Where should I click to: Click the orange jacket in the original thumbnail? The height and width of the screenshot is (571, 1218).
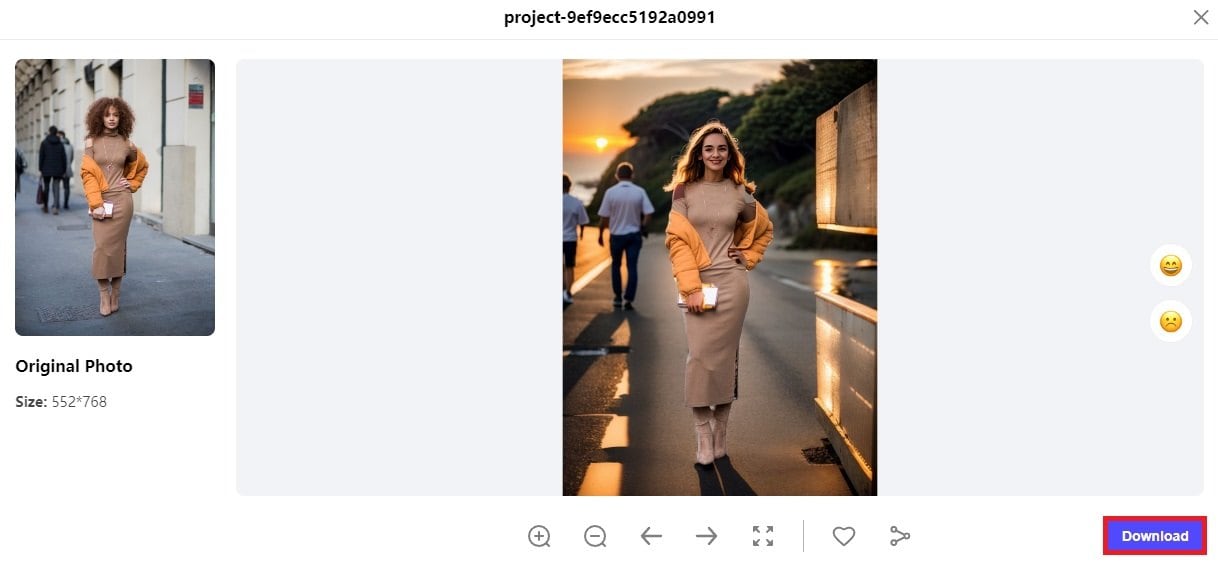(93, 182)
